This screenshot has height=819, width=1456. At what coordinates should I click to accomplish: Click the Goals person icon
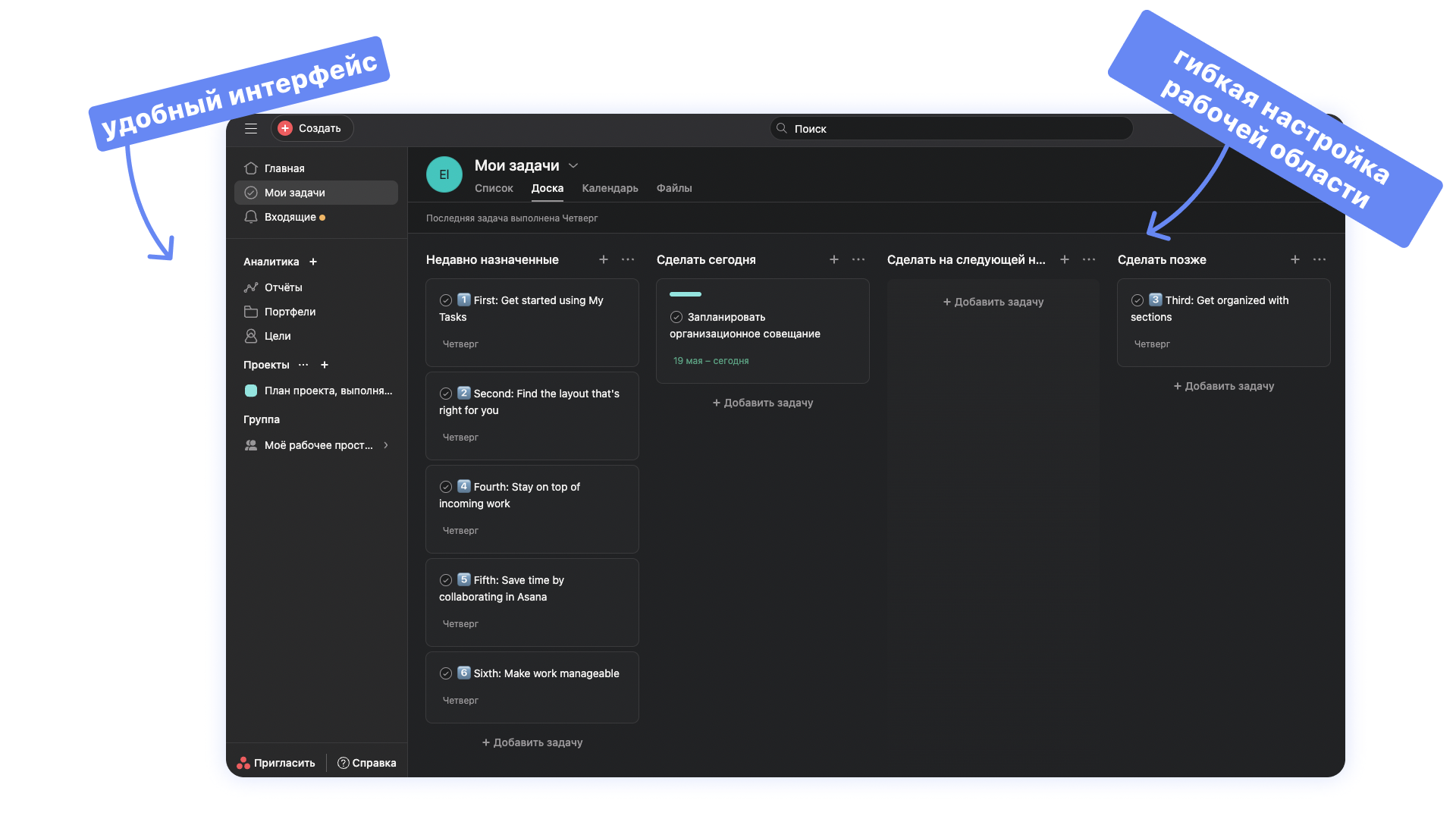coord(251,336)
